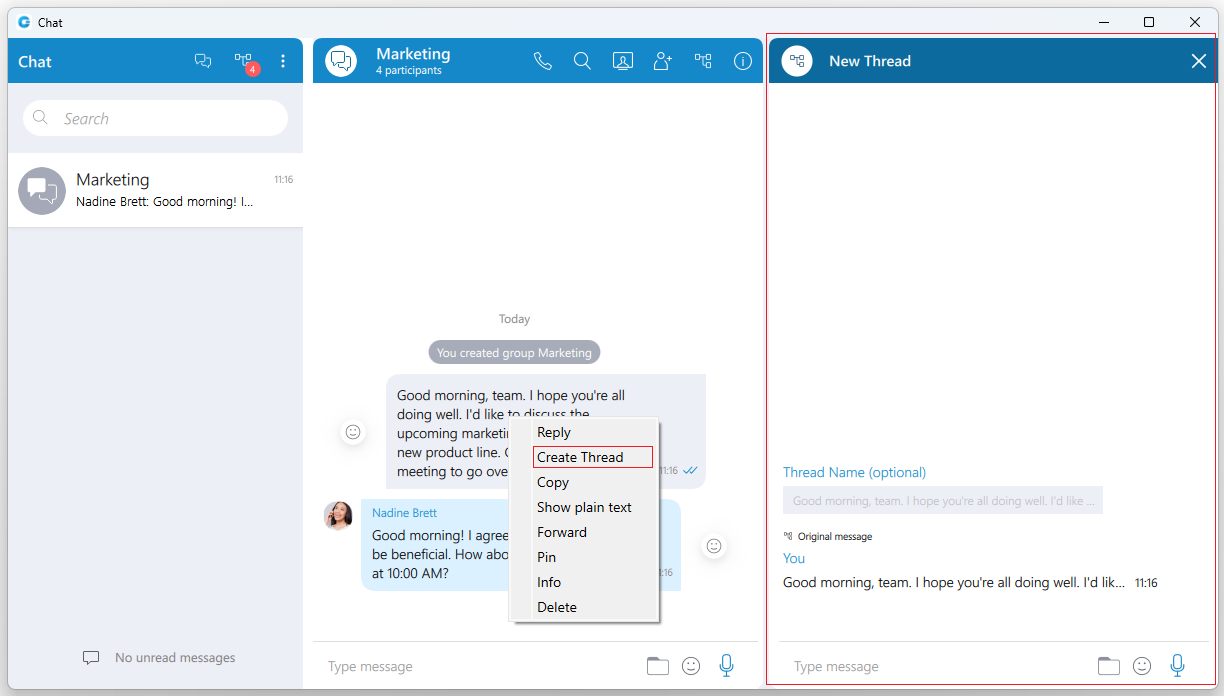The height and width of the screenshot is (696, 1224).
Task: Select the Marketing conversation in chat list
Action: [155, 190]
